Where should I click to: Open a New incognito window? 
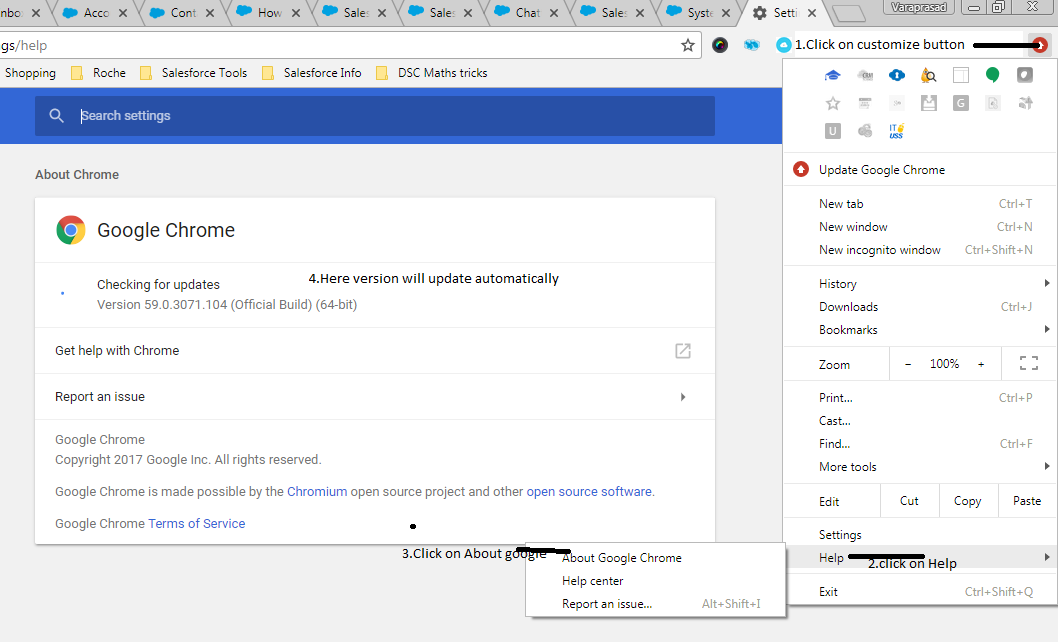click(x=920, y=250)
